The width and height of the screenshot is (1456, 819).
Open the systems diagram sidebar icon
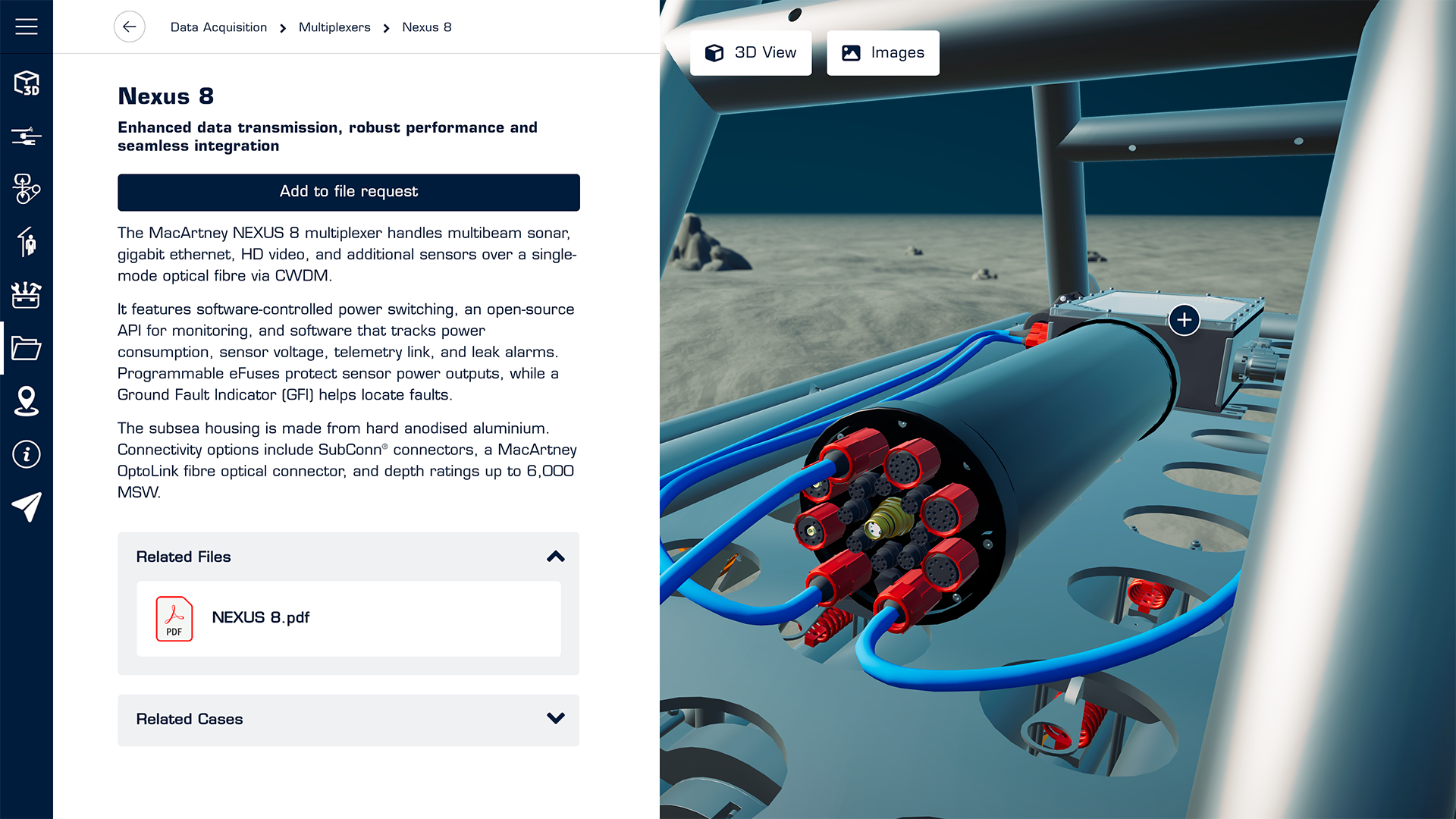27,189
